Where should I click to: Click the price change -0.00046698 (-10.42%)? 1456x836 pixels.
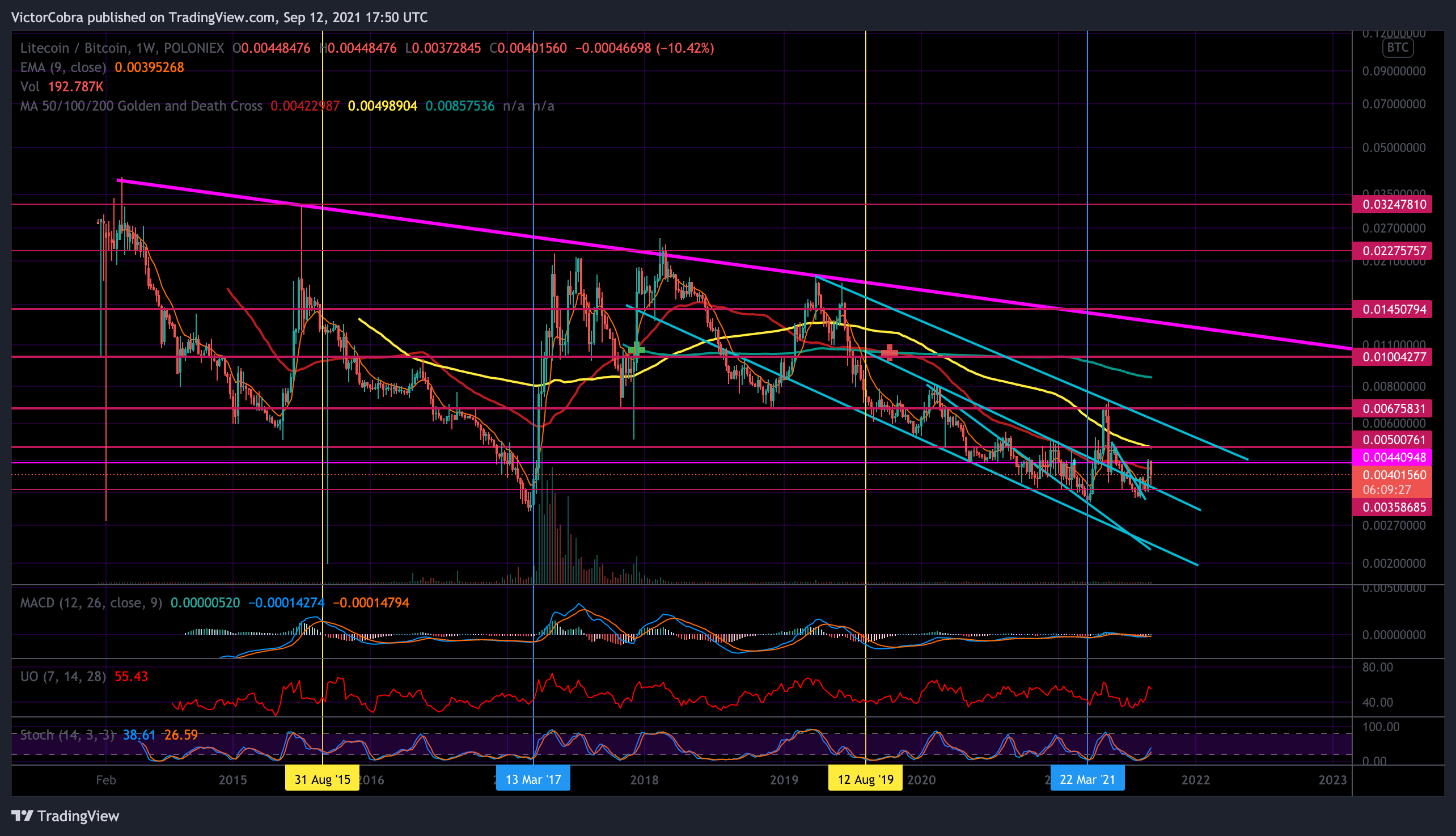point(645,48)
